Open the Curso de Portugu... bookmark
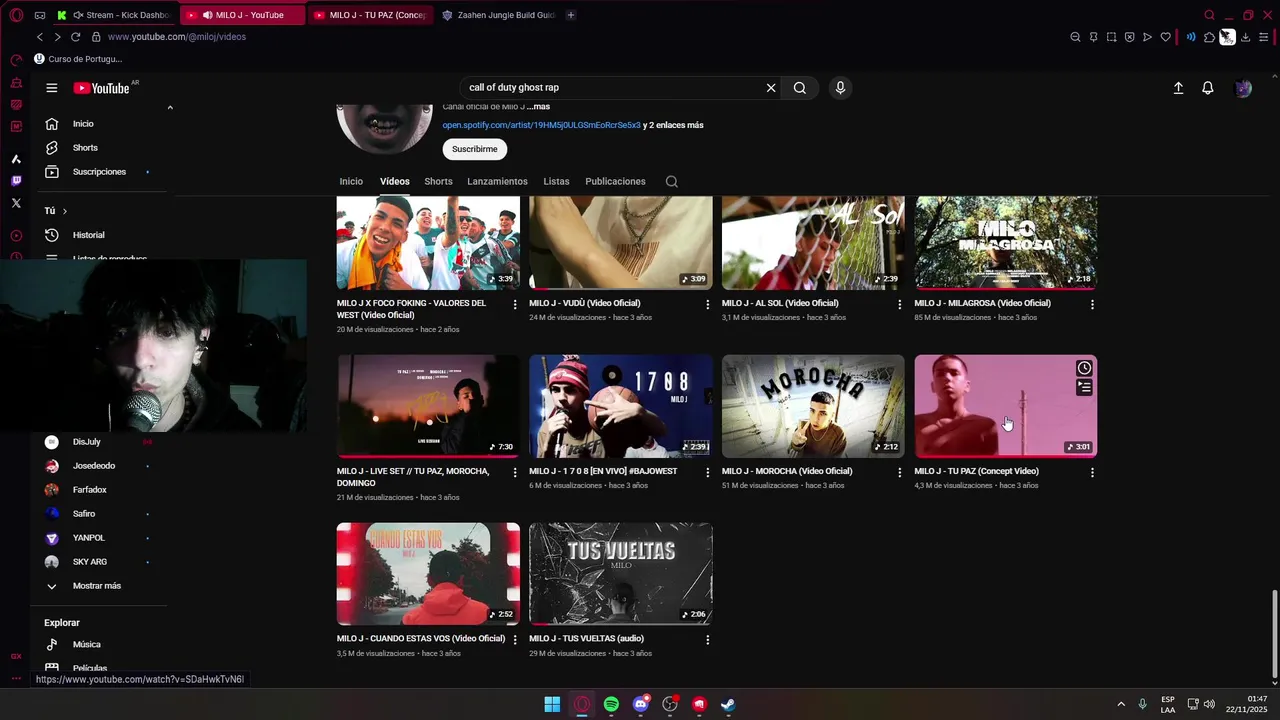Viewport: 1280px width, 720px height. pos(78,59)
